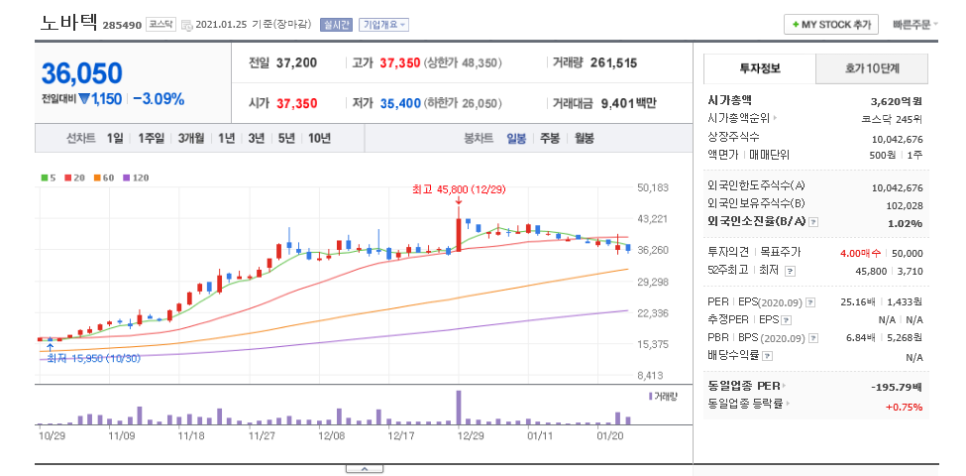
Task: Click the +0.75% sector change value
Action: 904,406
